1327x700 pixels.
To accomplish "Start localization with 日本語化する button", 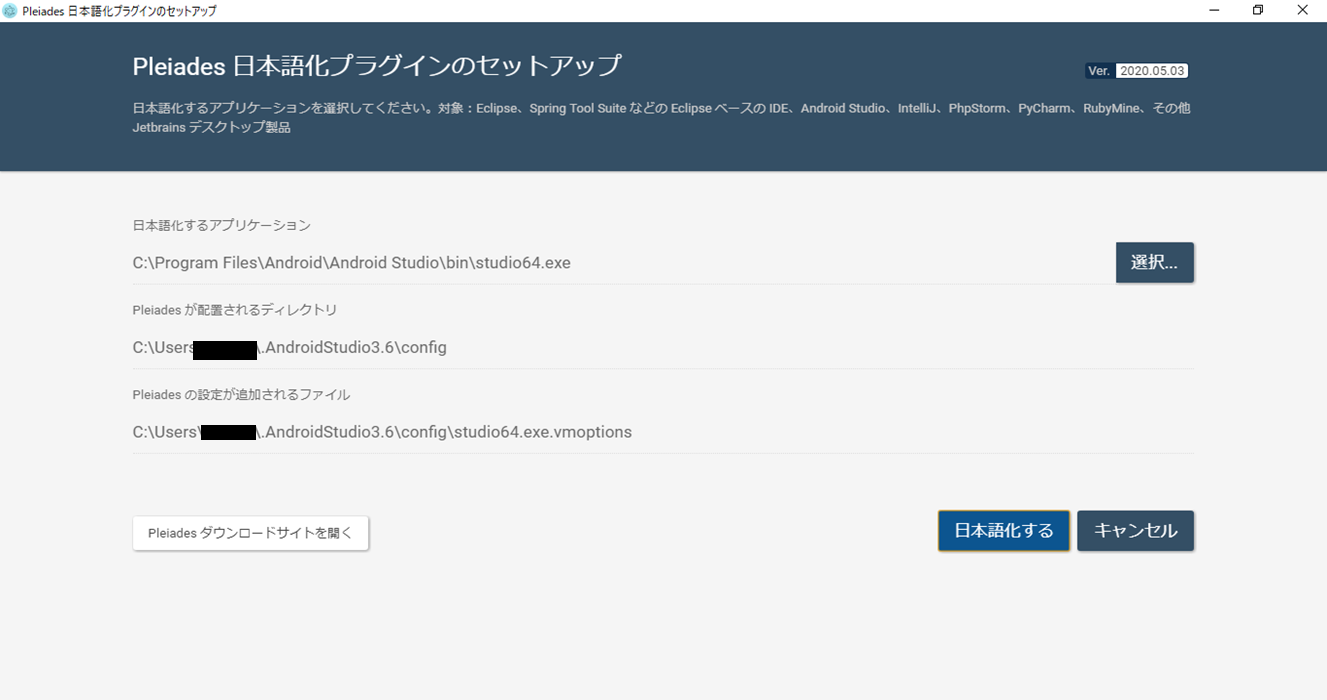I will [x=1004, y=531].
